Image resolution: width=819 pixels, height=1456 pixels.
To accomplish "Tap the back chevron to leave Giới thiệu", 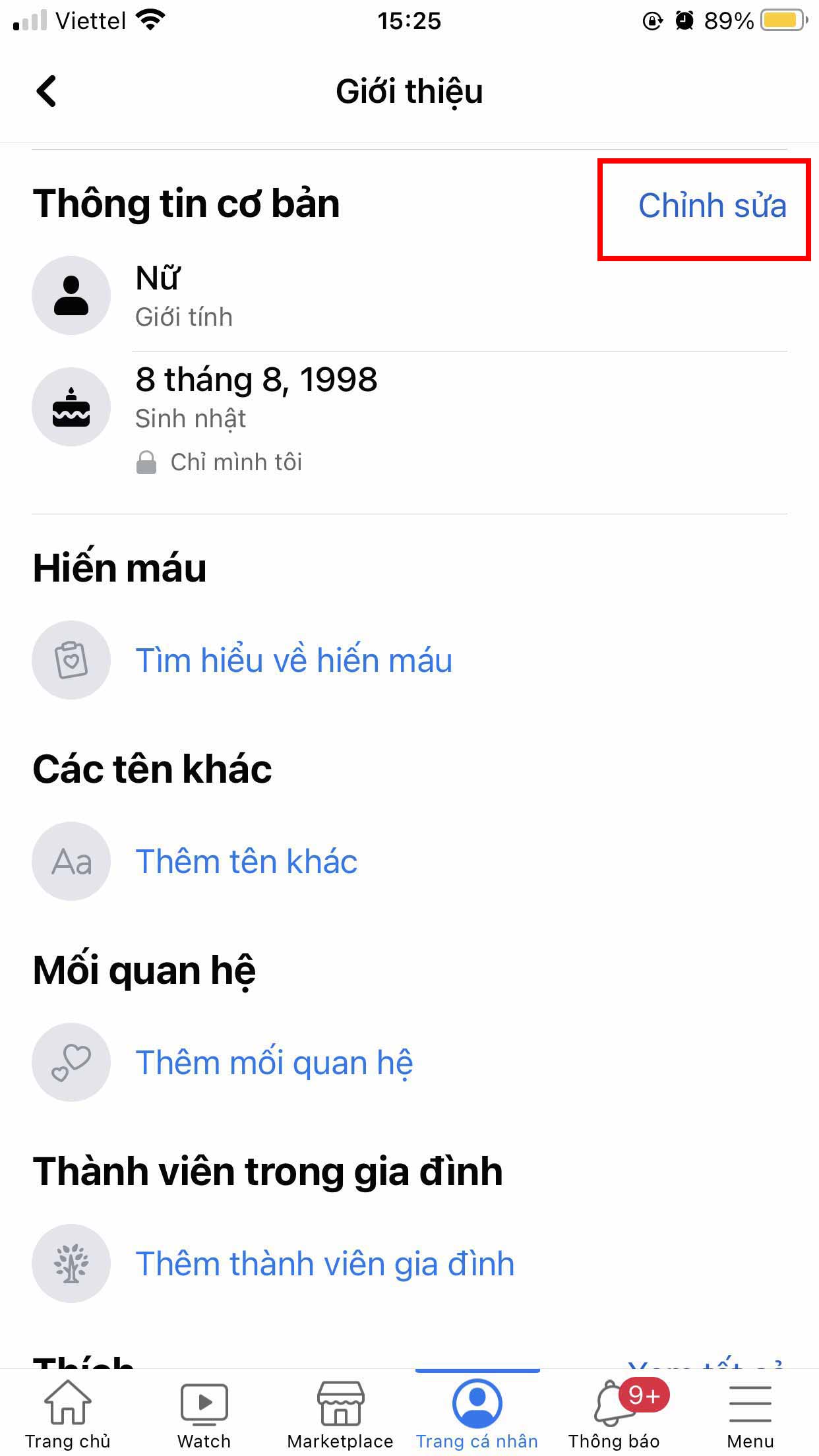I will pos(46,91).
